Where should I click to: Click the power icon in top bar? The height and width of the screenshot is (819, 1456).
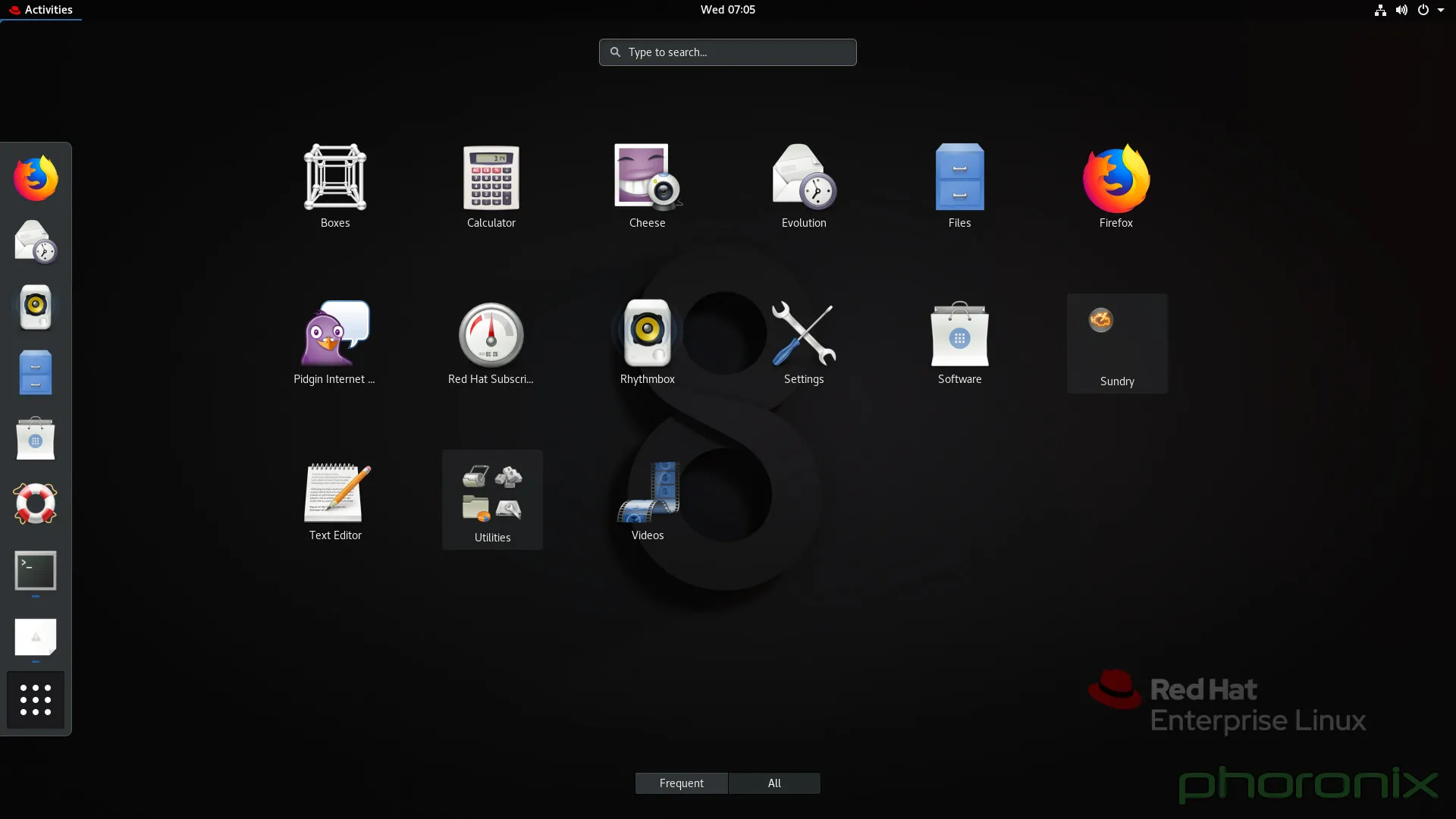pyautogui.click(x=1423, y=10)
